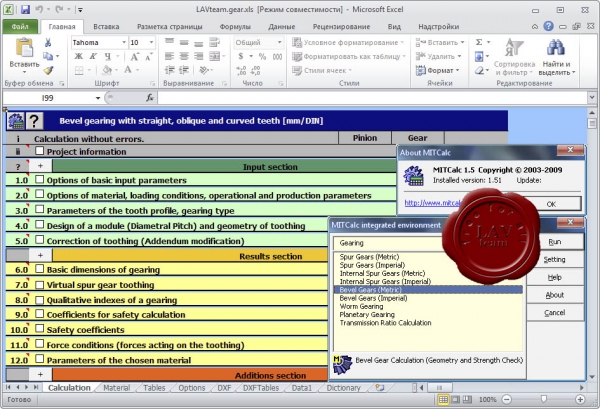Click the Increase decimal icon
600x409 pixels.
pos(241,70)
